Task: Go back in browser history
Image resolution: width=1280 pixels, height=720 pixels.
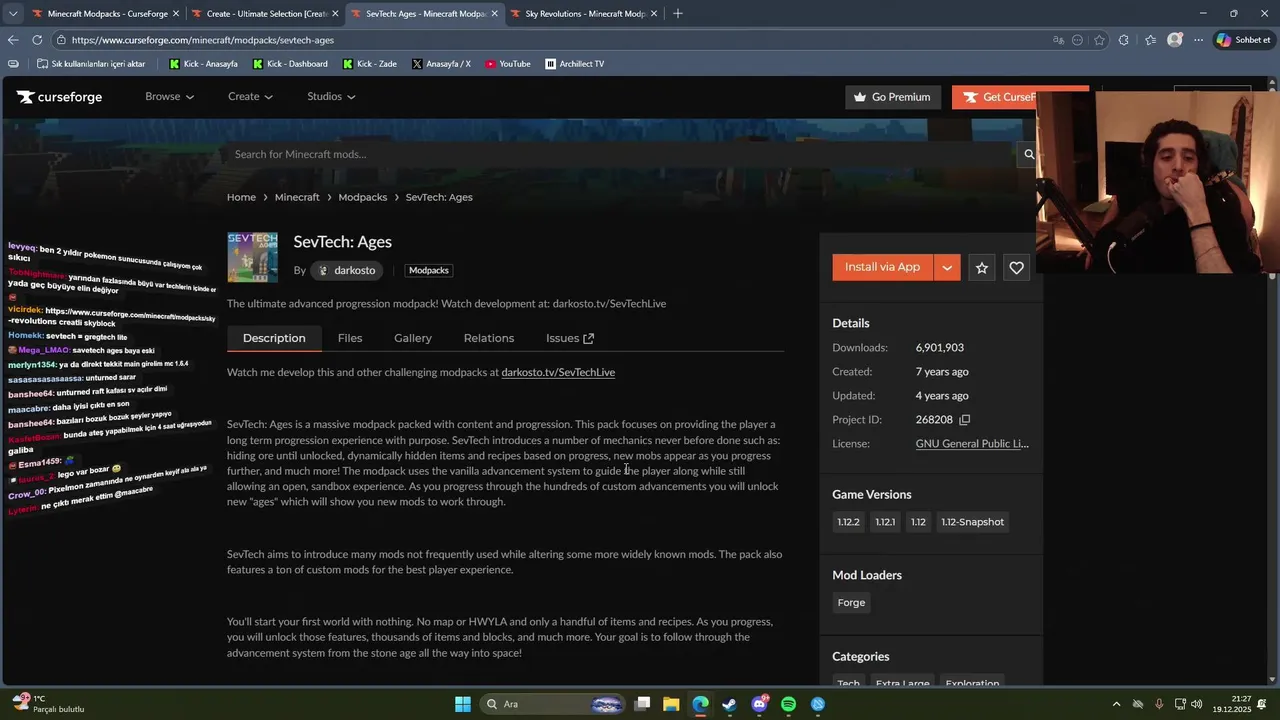Action: click(13, 40)
